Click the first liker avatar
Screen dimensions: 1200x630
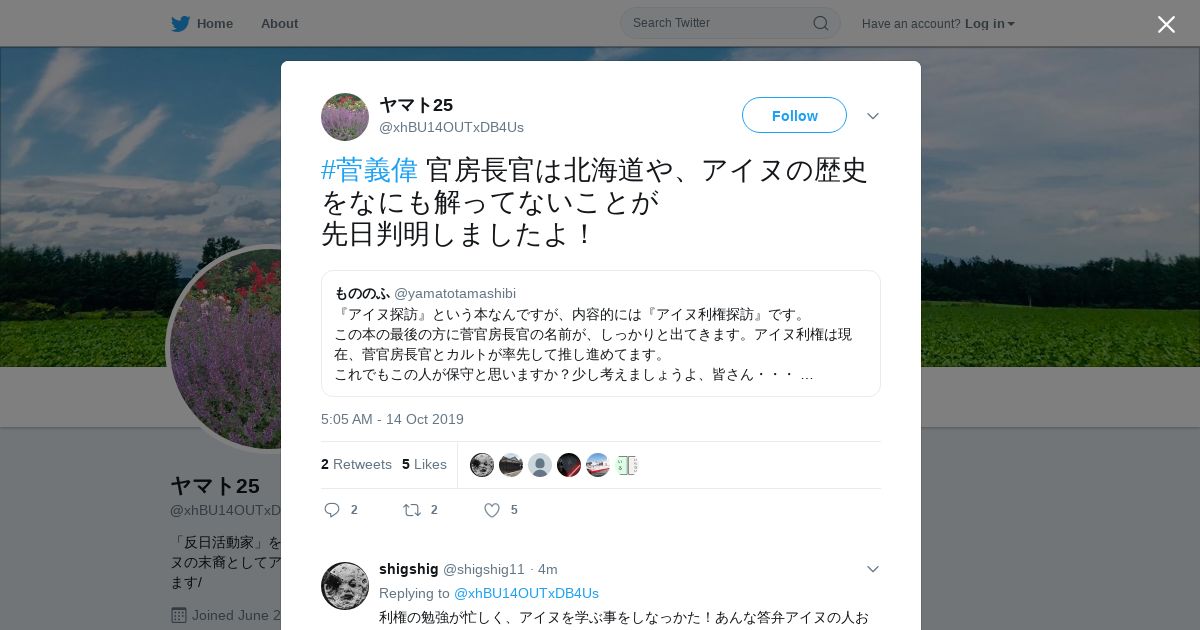(x=482, y=465)
